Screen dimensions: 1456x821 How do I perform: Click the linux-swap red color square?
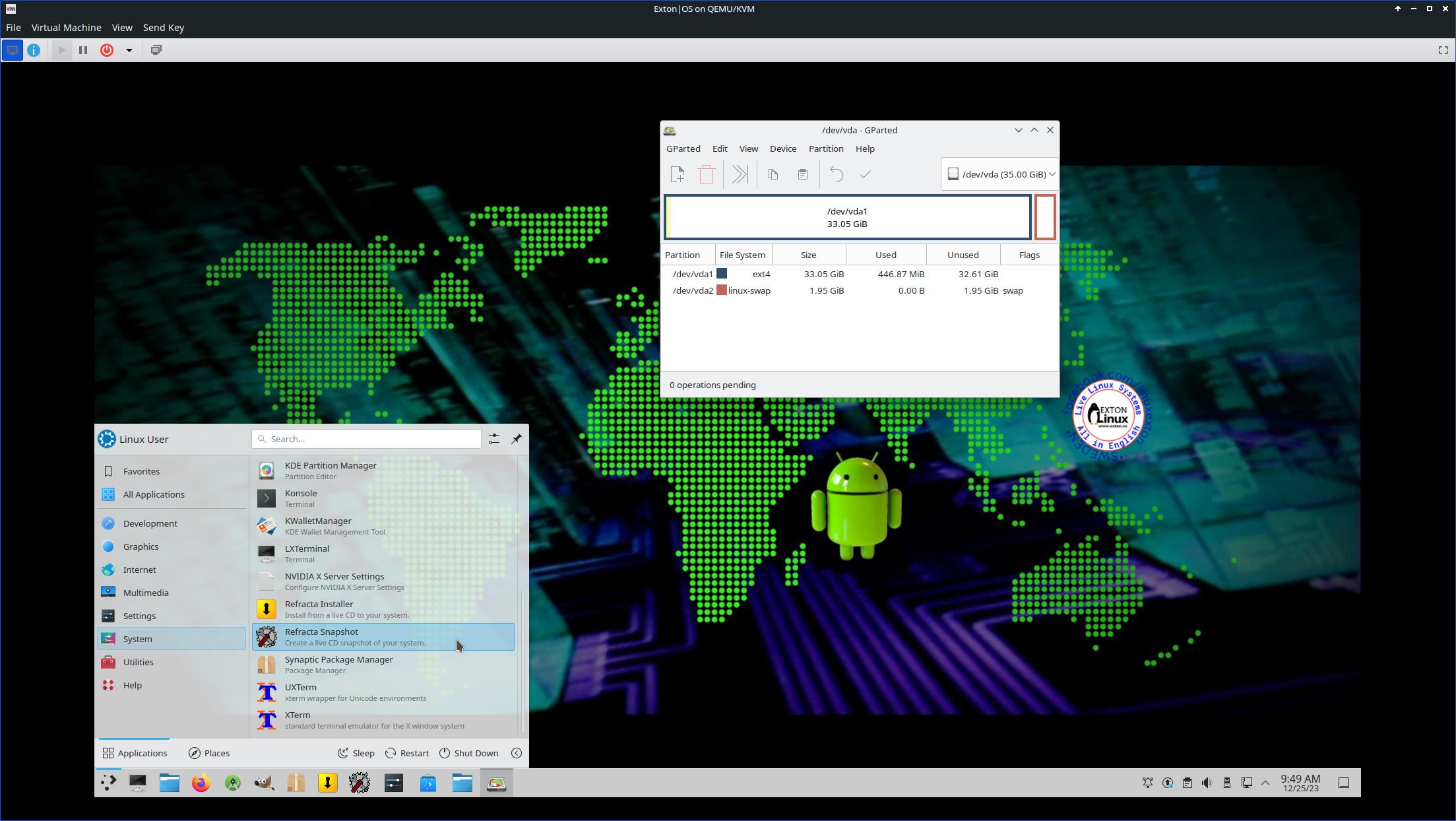(x=722, y=290)
